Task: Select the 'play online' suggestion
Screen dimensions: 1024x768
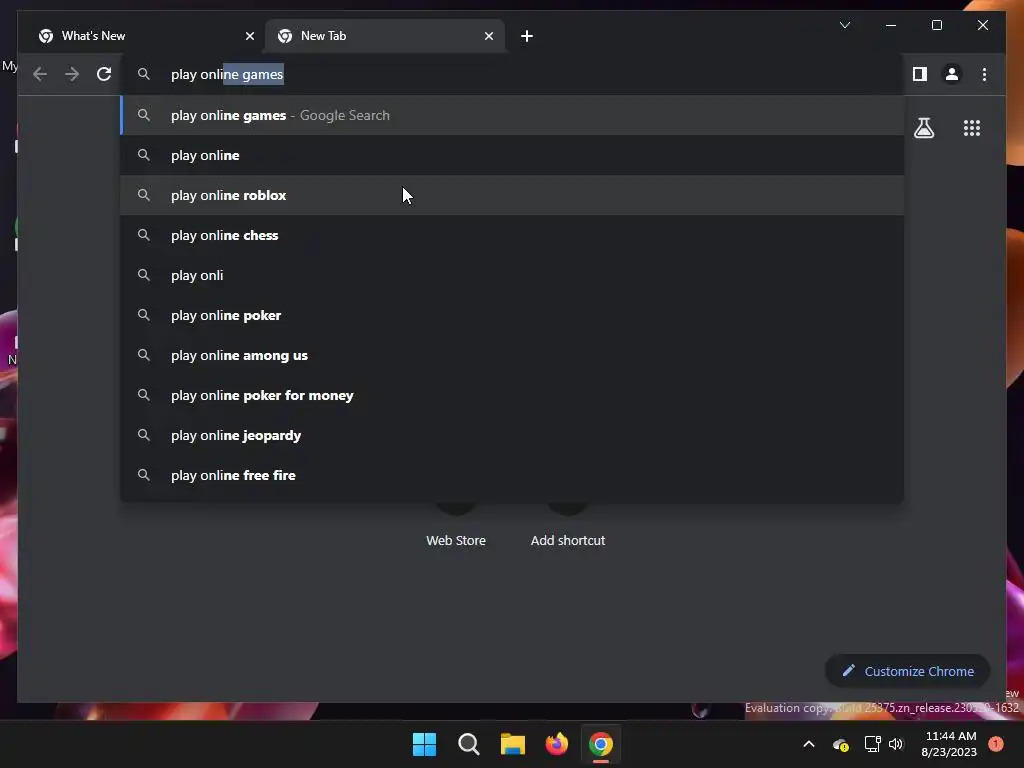Action: pyautogui.click(x=513, y=155)
